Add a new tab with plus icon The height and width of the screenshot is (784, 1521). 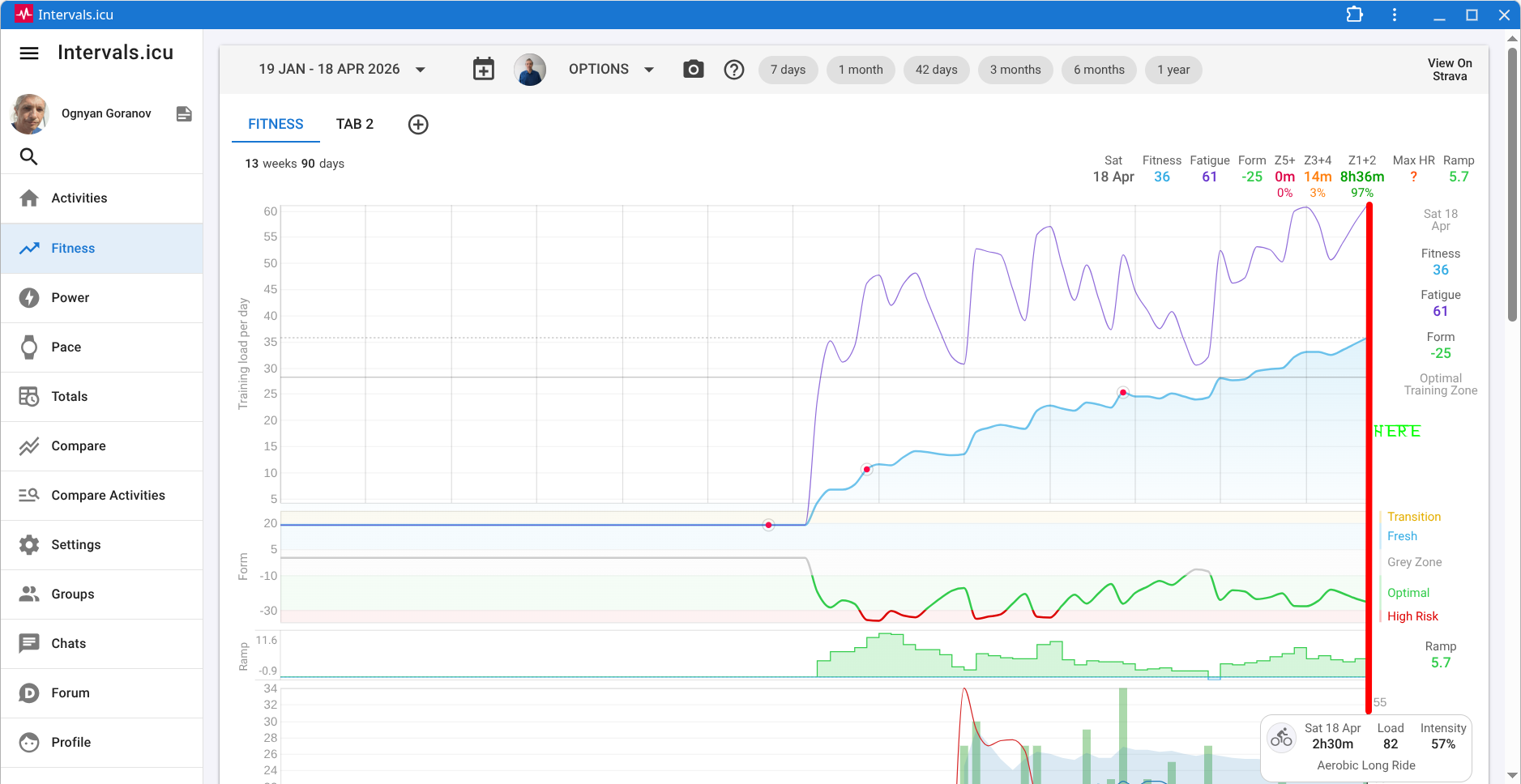[418, 125]
